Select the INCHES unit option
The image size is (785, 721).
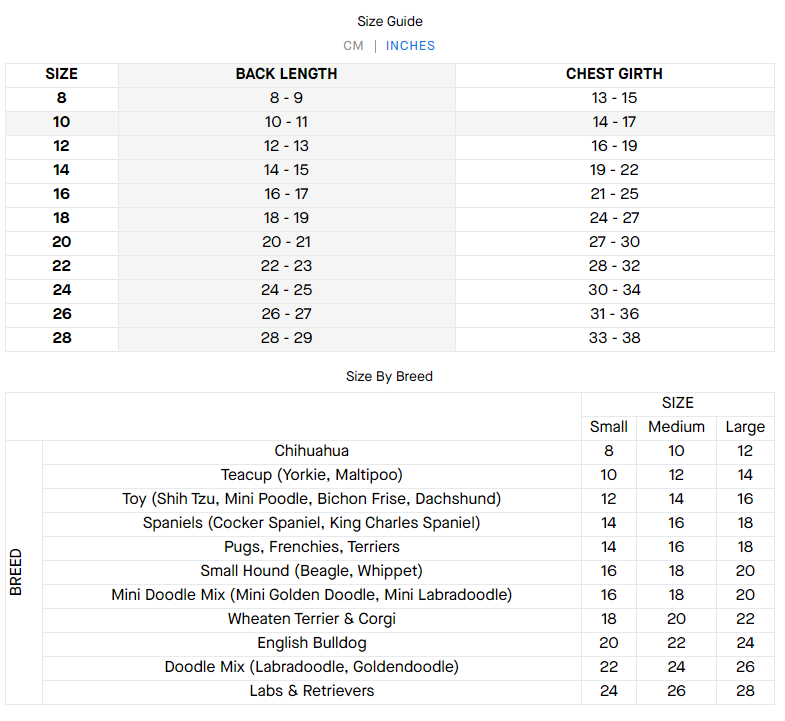[410, 46]
